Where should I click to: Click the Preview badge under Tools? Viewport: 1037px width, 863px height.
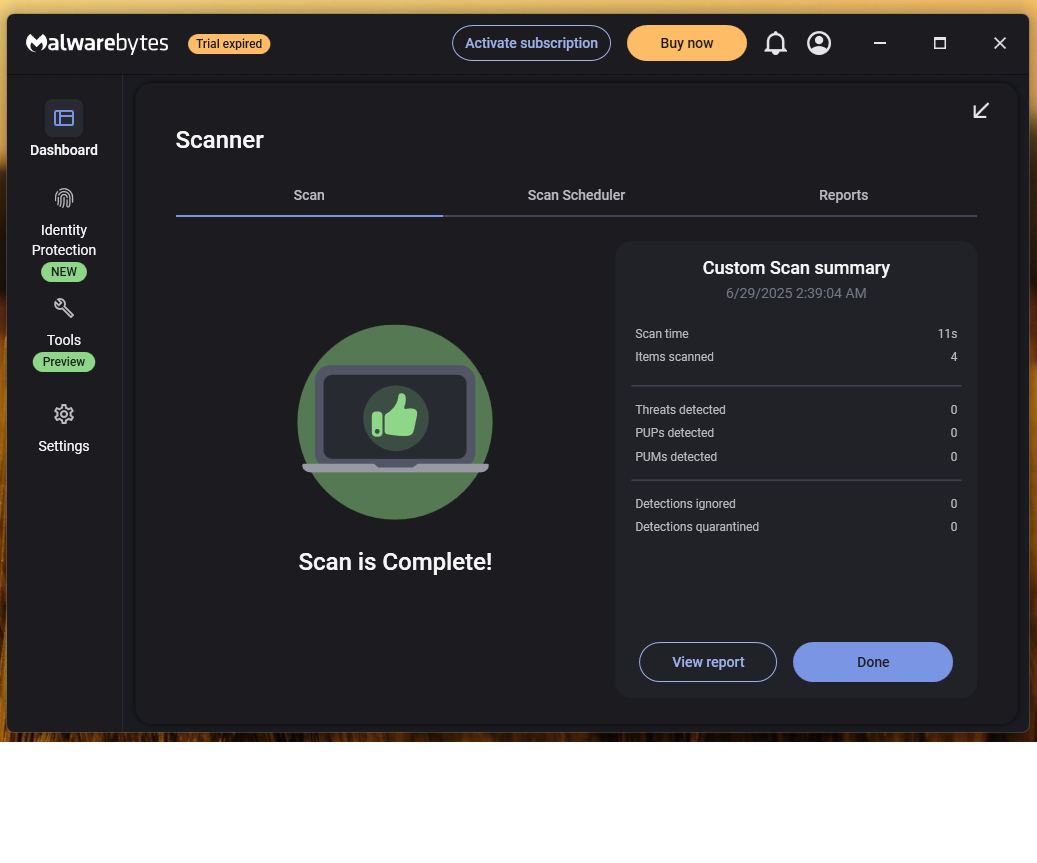click(63, 362)
